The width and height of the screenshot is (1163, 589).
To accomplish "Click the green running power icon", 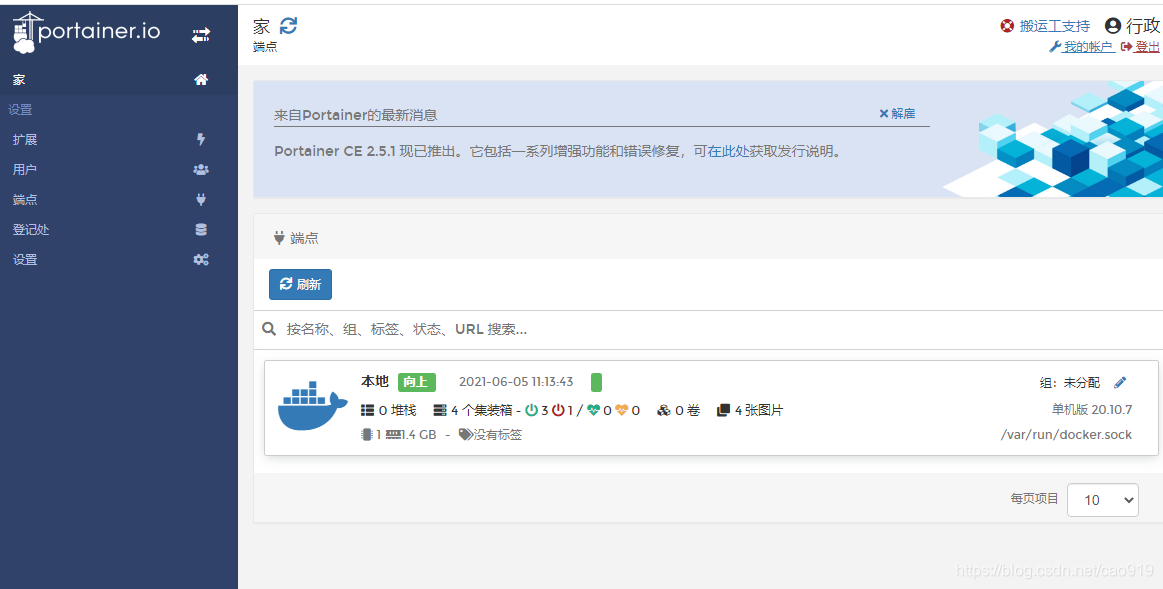I will pyautogui.click(x=531, y=410).
